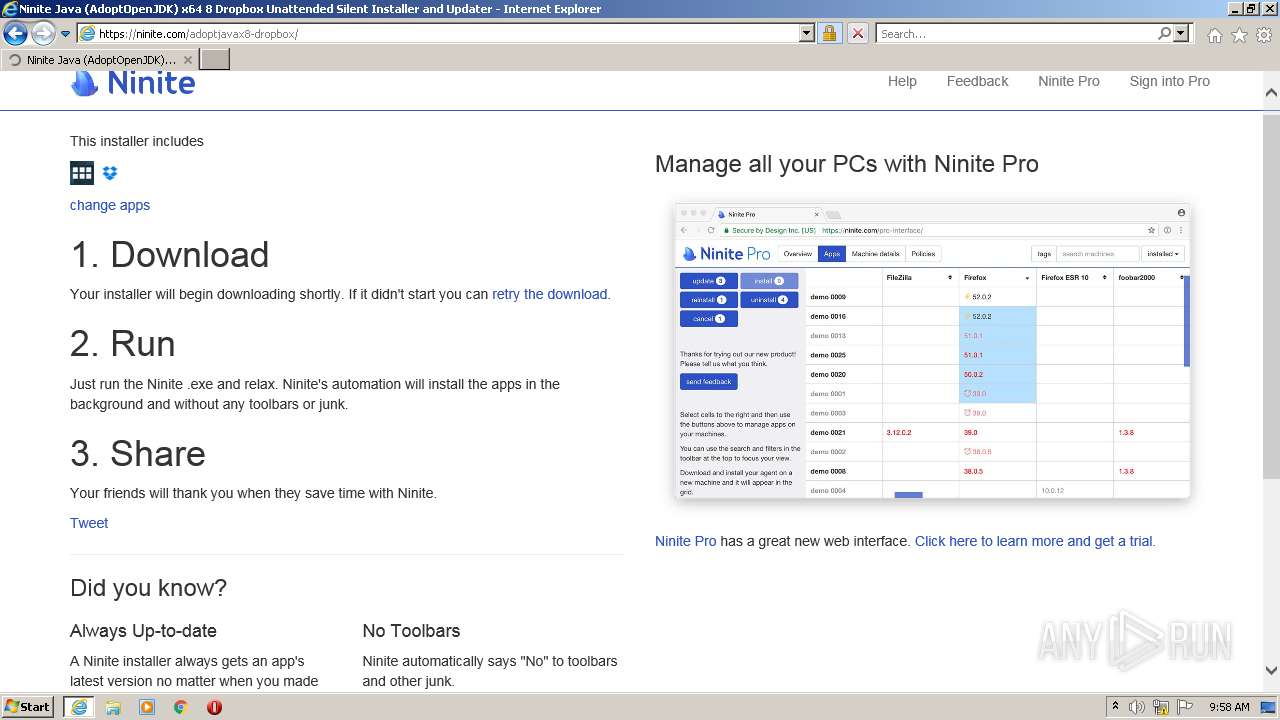The image size is (1280, 720).
Task: Click retry the download link
Action: click(x=549, y=294)
